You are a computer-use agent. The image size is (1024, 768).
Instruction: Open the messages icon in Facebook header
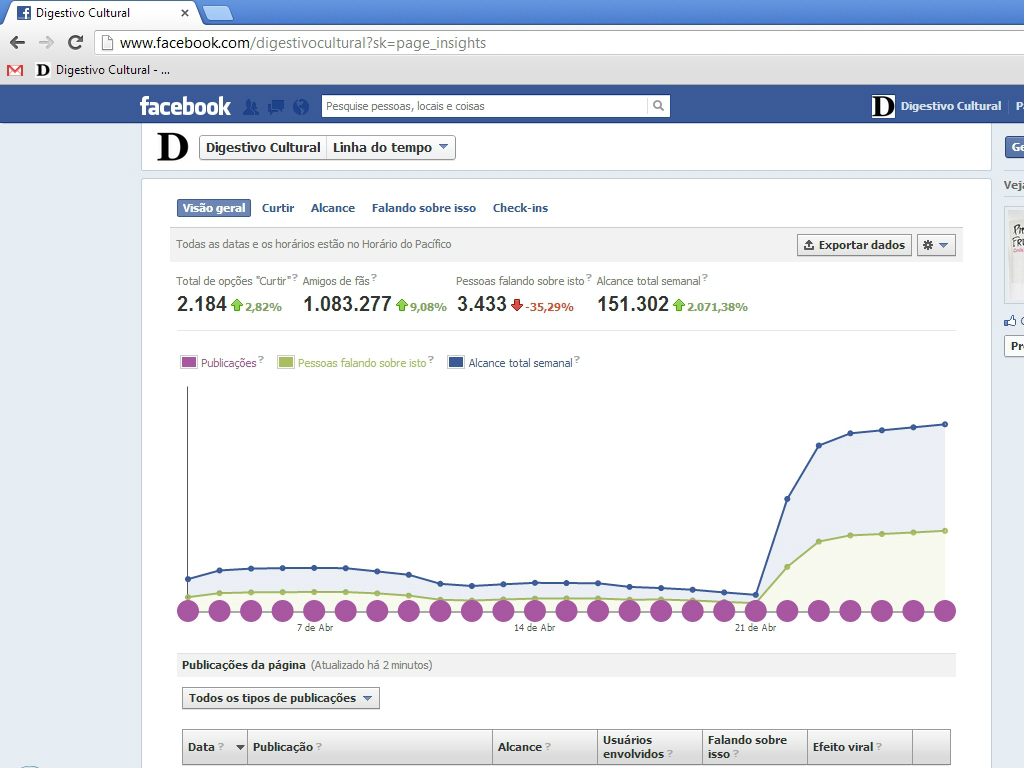(x=276, y=106)
